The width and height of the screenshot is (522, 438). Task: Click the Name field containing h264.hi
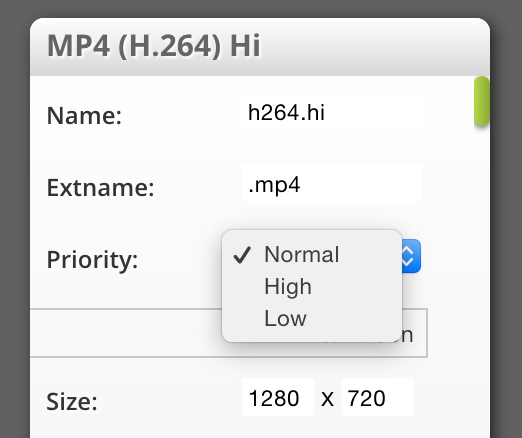click(332, 112)
